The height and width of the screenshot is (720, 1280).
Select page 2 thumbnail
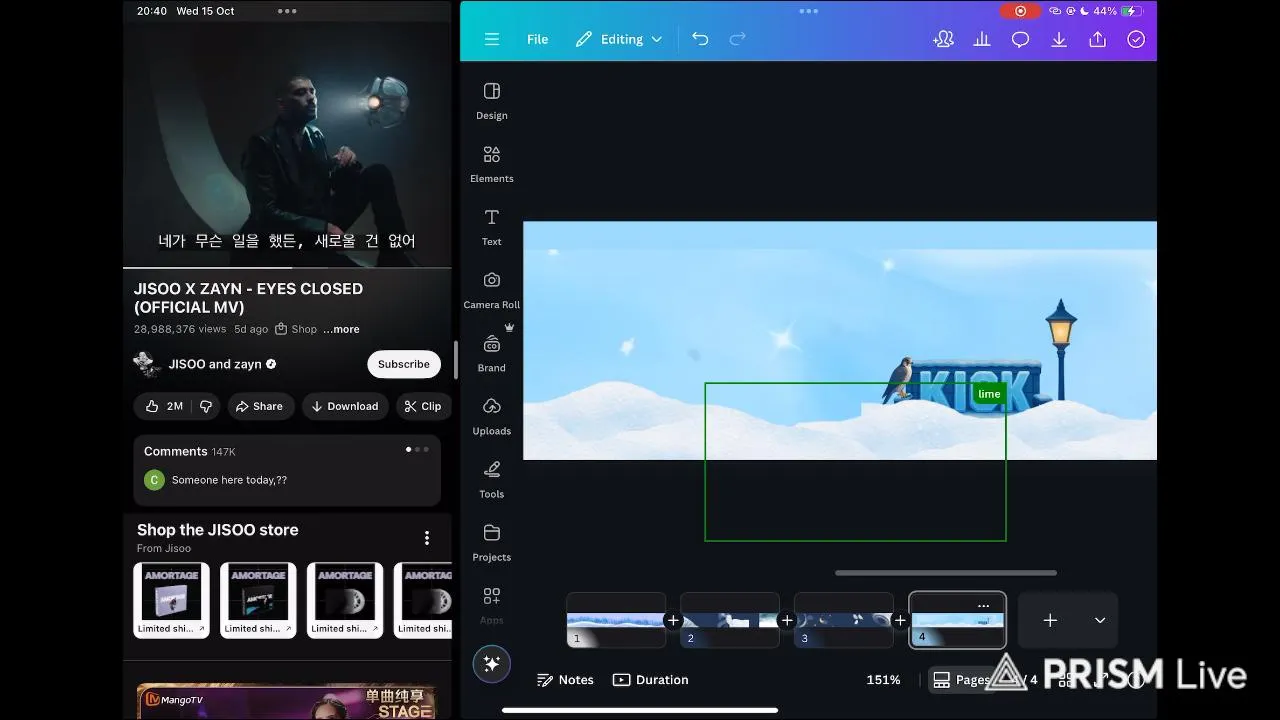coord(730,620)
